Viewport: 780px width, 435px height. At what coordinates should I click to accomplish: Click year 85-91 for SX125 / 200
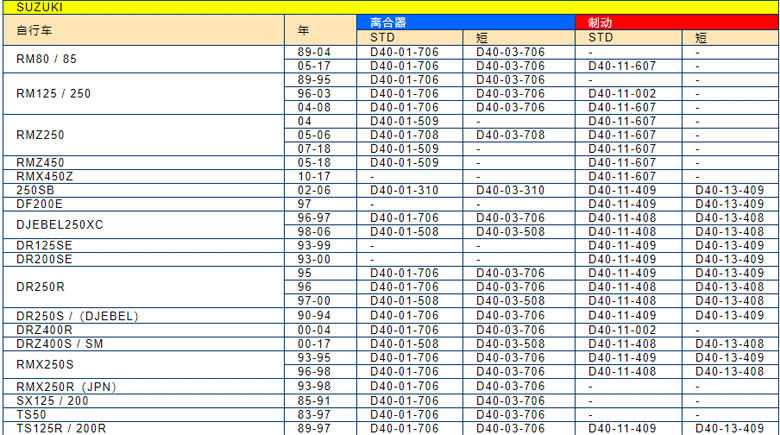314,401
